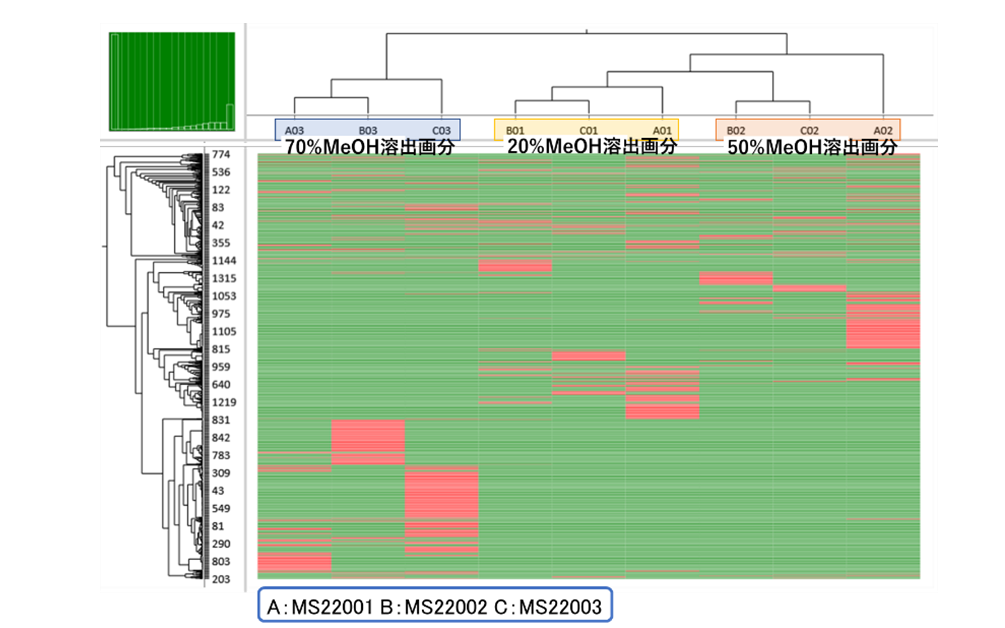Click row label 203 at bottom

tap(220, 579)
